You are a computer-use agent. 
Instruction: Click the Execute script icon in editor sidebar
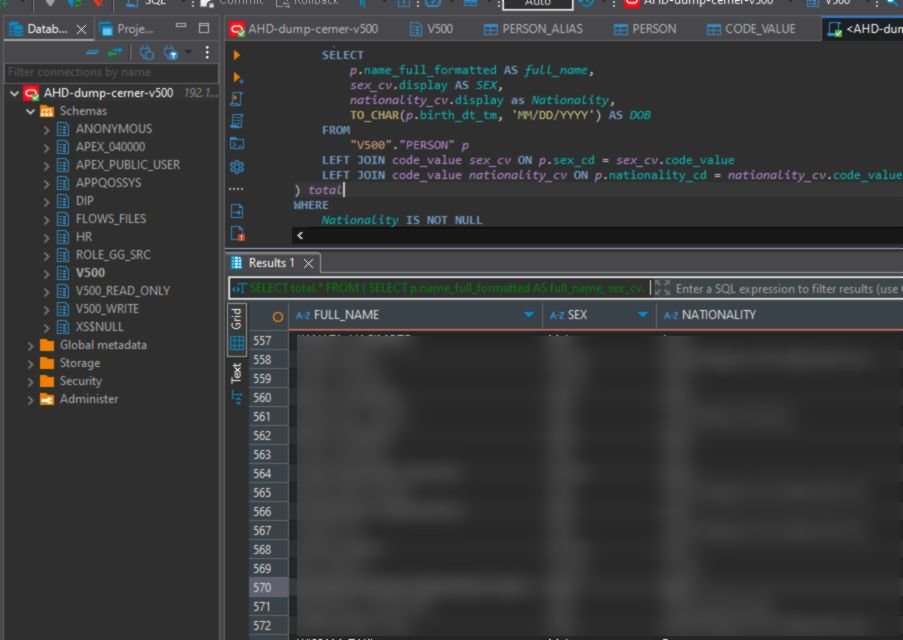click(236, 99)
